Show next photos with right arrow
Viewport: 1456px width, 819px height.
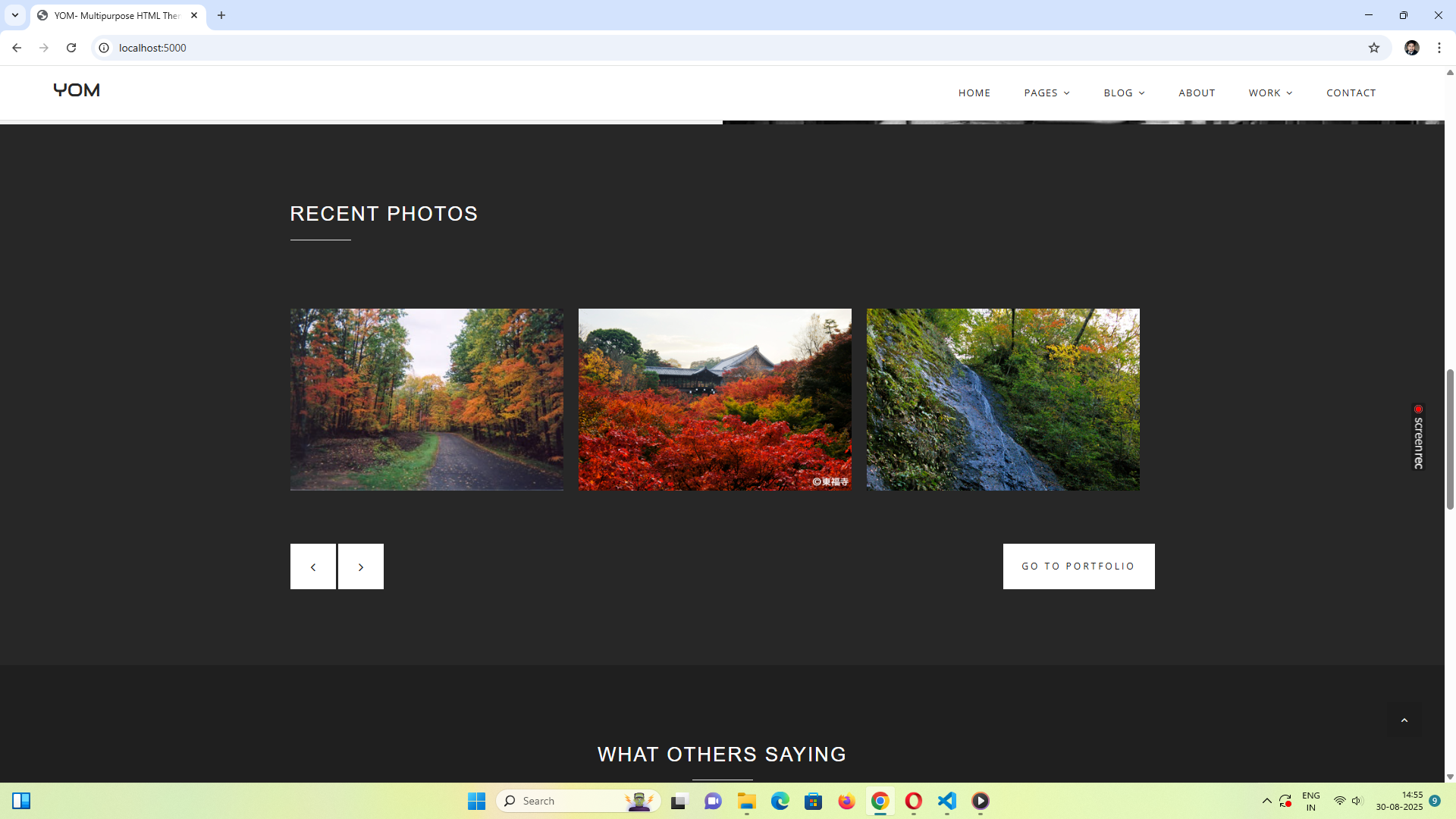tap(361, 566)
